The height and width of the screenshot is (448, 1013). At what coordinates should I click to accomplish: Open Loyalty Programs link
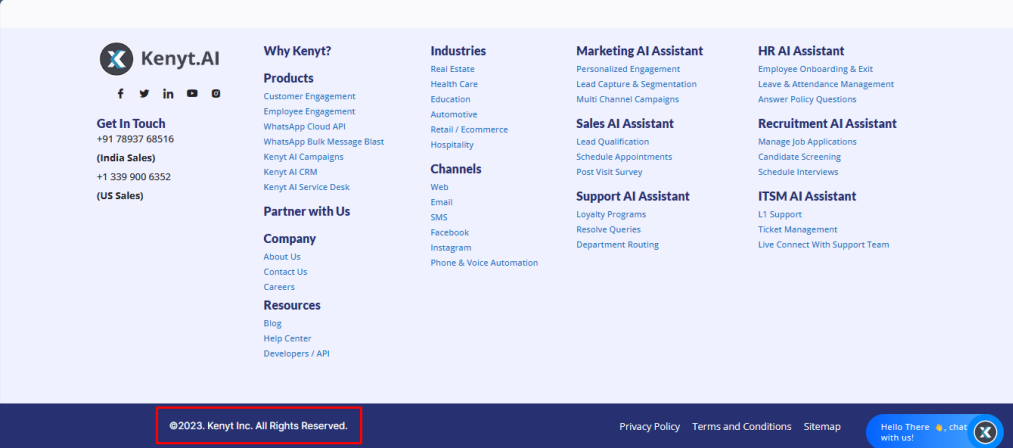pyautogui.click(x=611, y=215)
